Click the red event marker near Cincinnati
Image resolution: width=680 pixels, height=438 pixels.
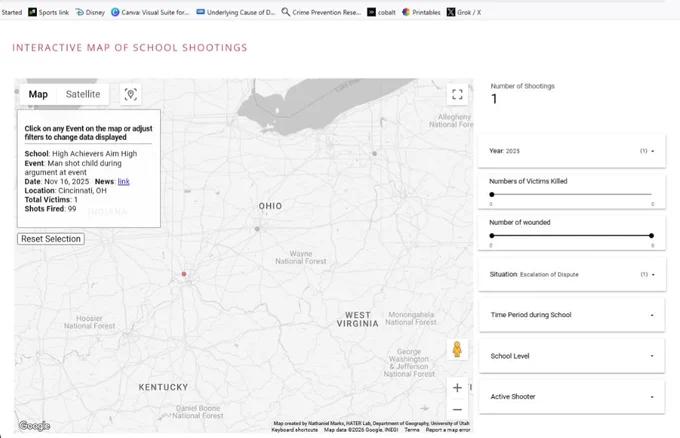pyautogui.click(x=184, y=274)
